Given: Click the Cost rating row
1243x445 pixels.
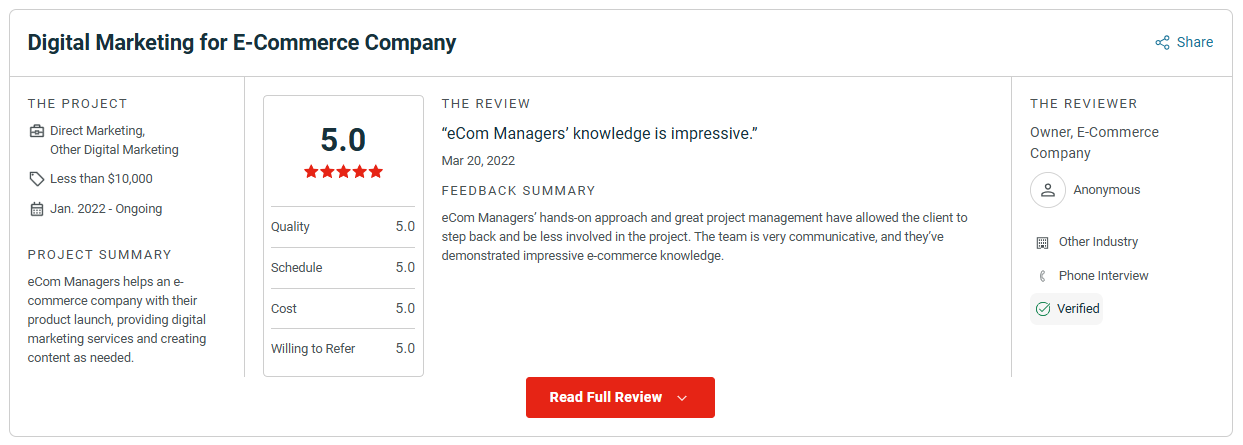Looking at the screenshot, I should point(343,309).
